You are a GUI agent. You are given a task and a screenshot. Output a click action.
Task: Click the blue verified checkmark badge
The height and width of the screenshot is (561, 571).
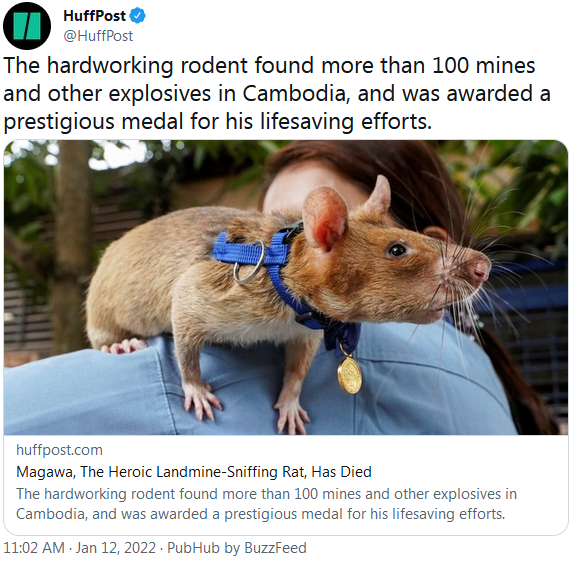pos(138,16)
